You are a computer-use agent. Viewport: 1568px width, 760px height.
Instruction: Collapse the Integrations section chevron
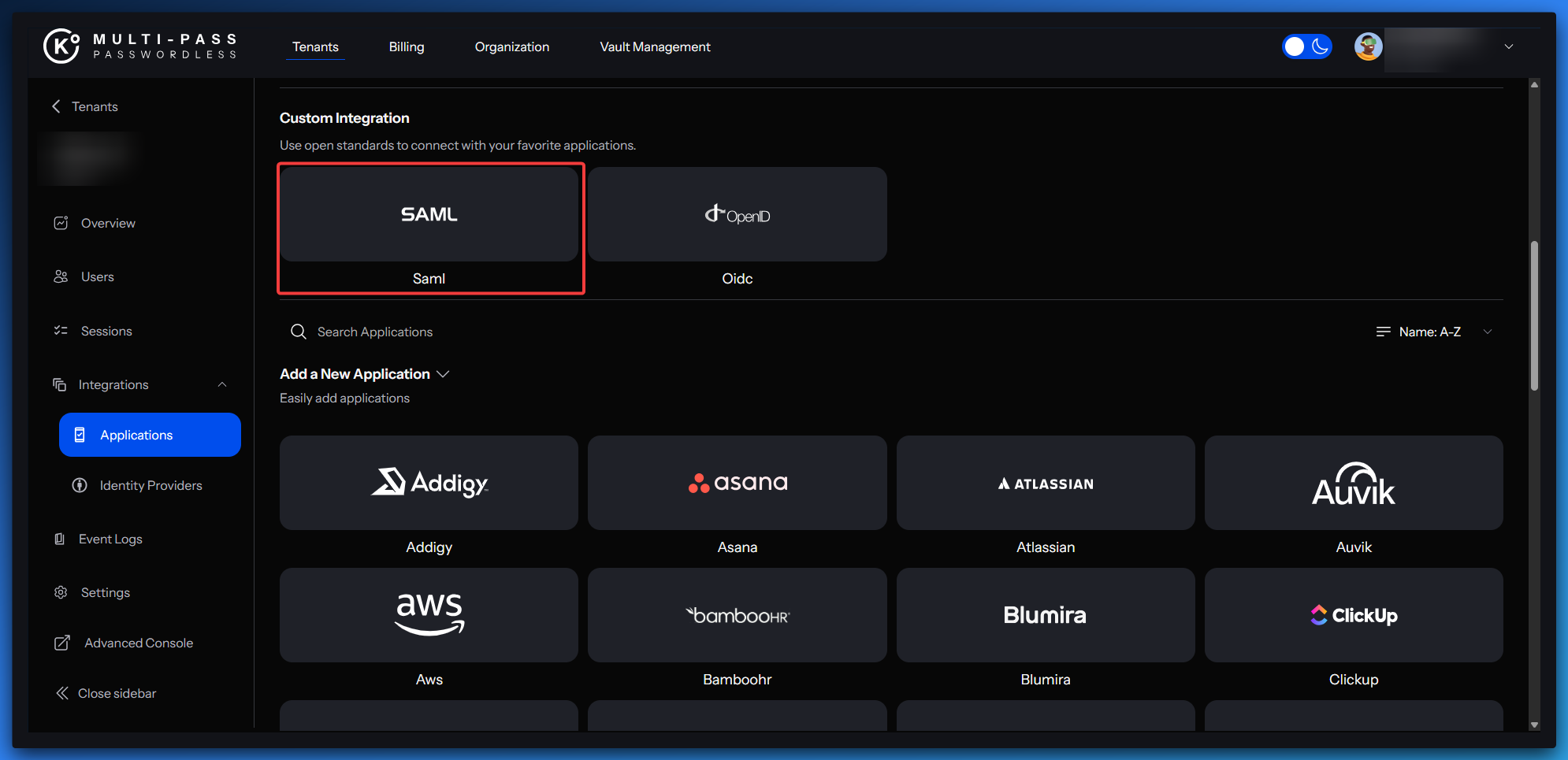coord(222,384)
